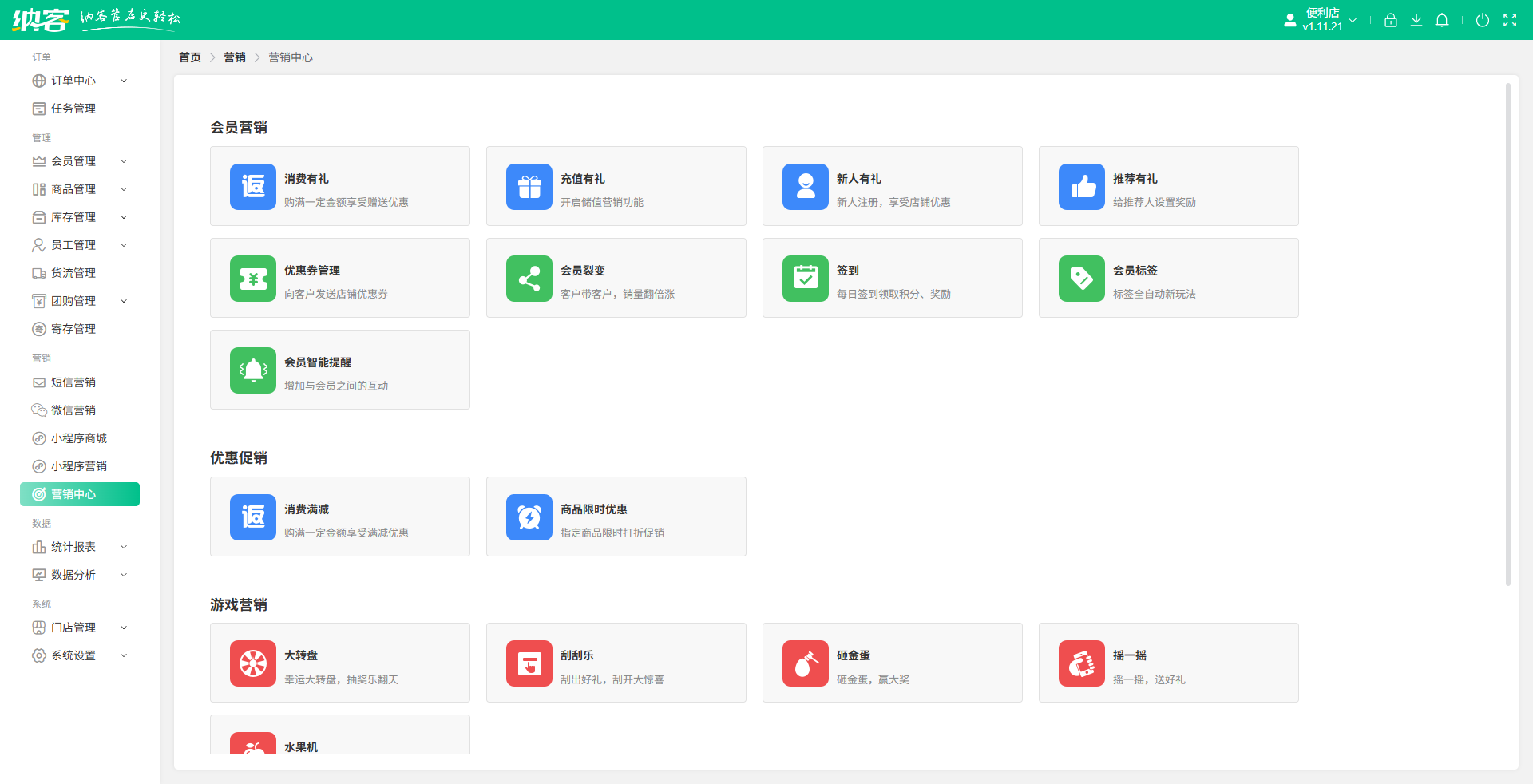Expand 会员管理 submenu arrow
Screen dimensions: 1533x784
(124, 161)
